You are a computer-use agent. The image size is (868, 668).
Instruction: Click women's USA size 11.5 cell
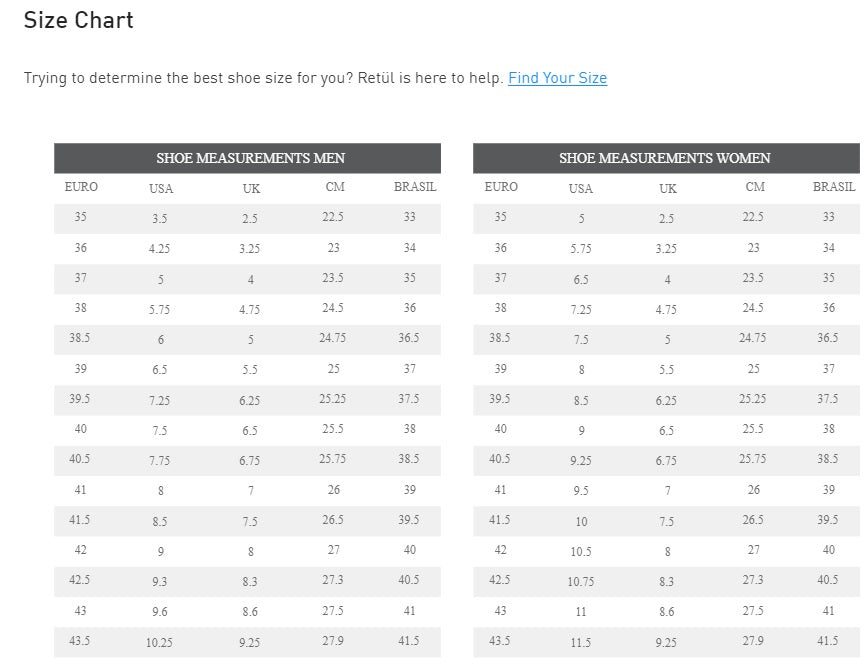(580, 643)
